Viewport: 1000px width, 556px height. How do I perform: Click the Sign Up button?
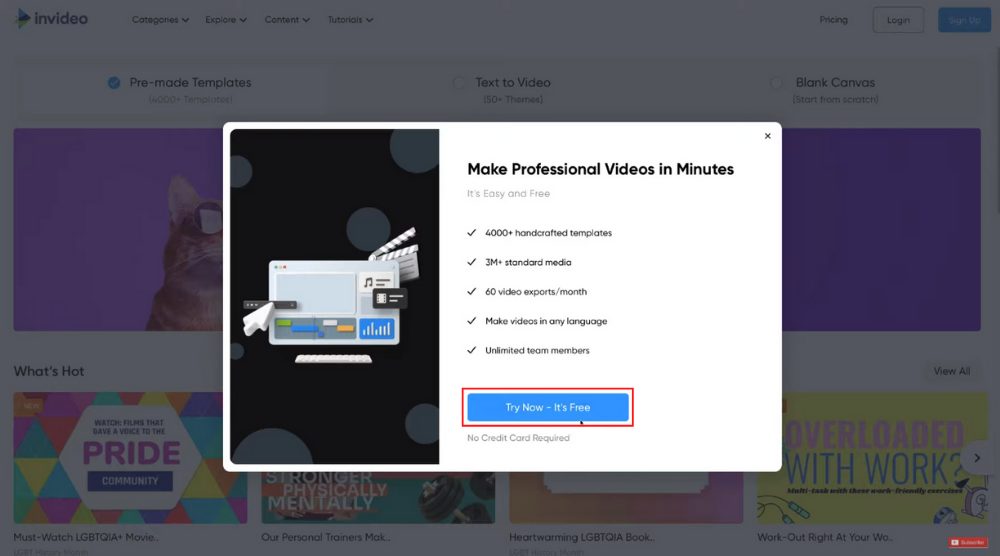coord(964,20)
